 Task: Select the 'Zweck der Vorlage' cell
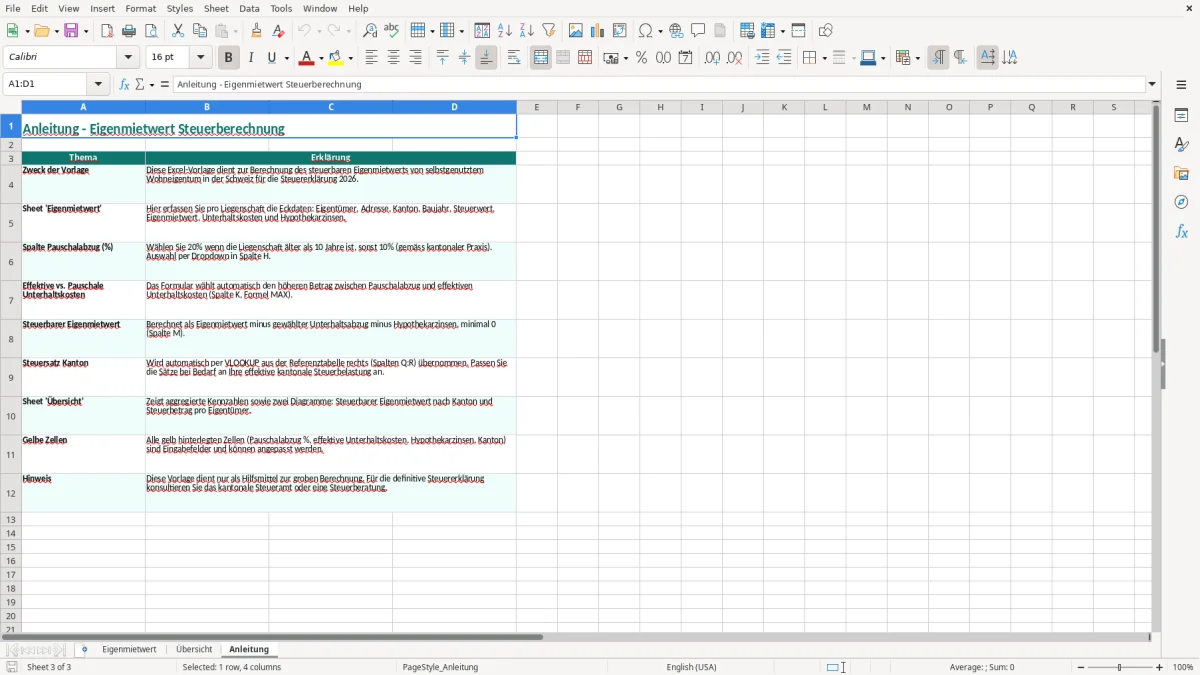[83, 184]
